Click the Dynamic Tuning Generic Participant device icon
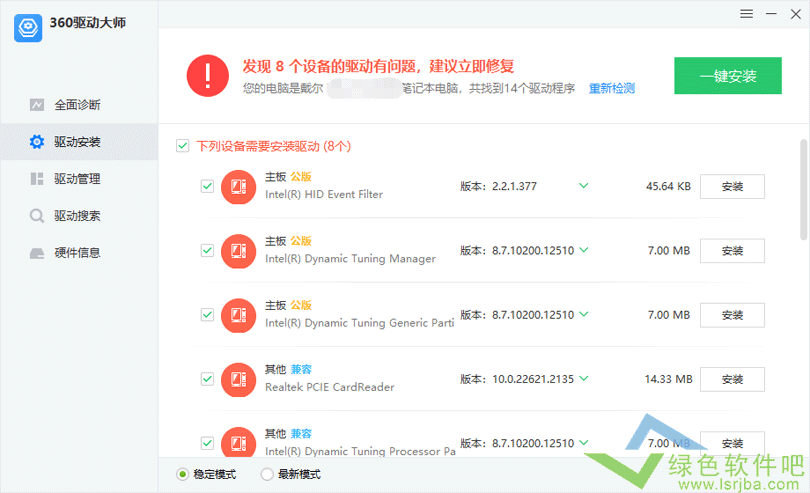Viewport: 810px width, 493px height. (x=238, y=314)
